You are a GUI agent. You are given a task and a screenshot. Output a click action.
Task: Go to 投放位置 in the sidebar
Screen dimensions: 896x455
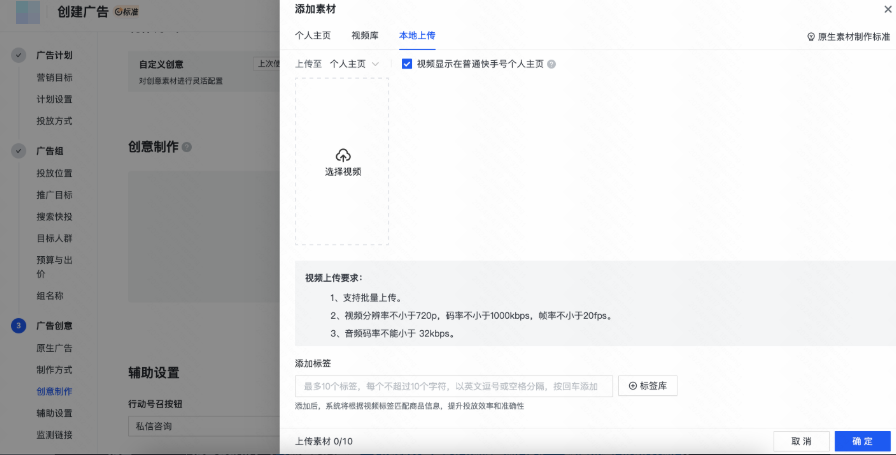(54, 173)
